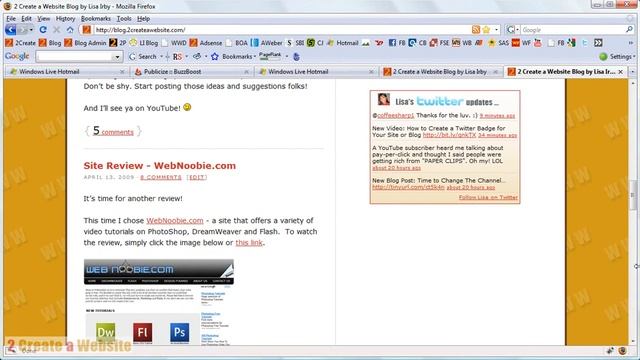Viewport: 640px width, 360px height.
Task: Expand the RS toolbar button dropdown
Action: tap(187, 56)
